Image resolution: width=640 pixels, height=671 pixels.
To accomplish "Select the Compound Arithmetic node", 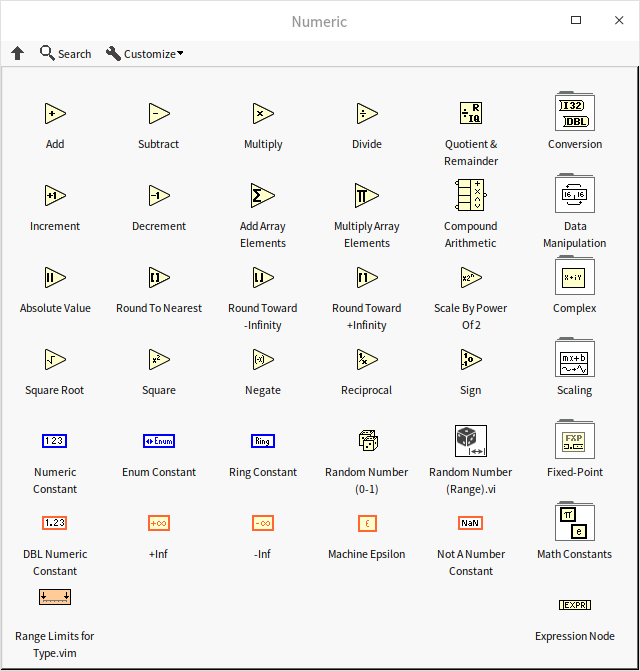I will tap(470, 195).
